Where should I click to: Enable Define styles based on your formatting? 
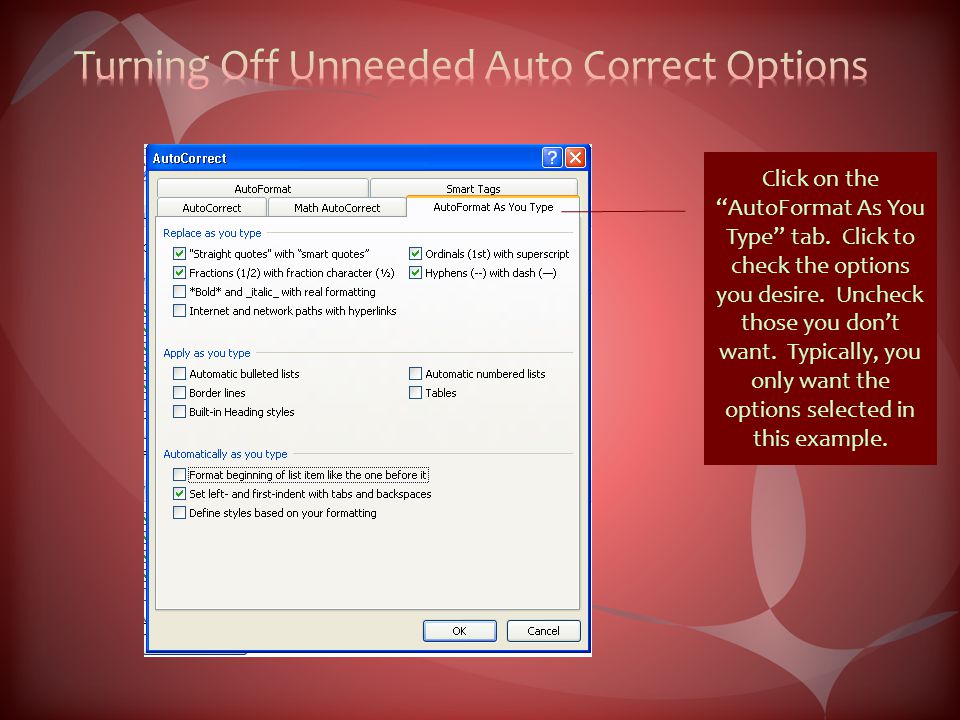click(179, 512)
